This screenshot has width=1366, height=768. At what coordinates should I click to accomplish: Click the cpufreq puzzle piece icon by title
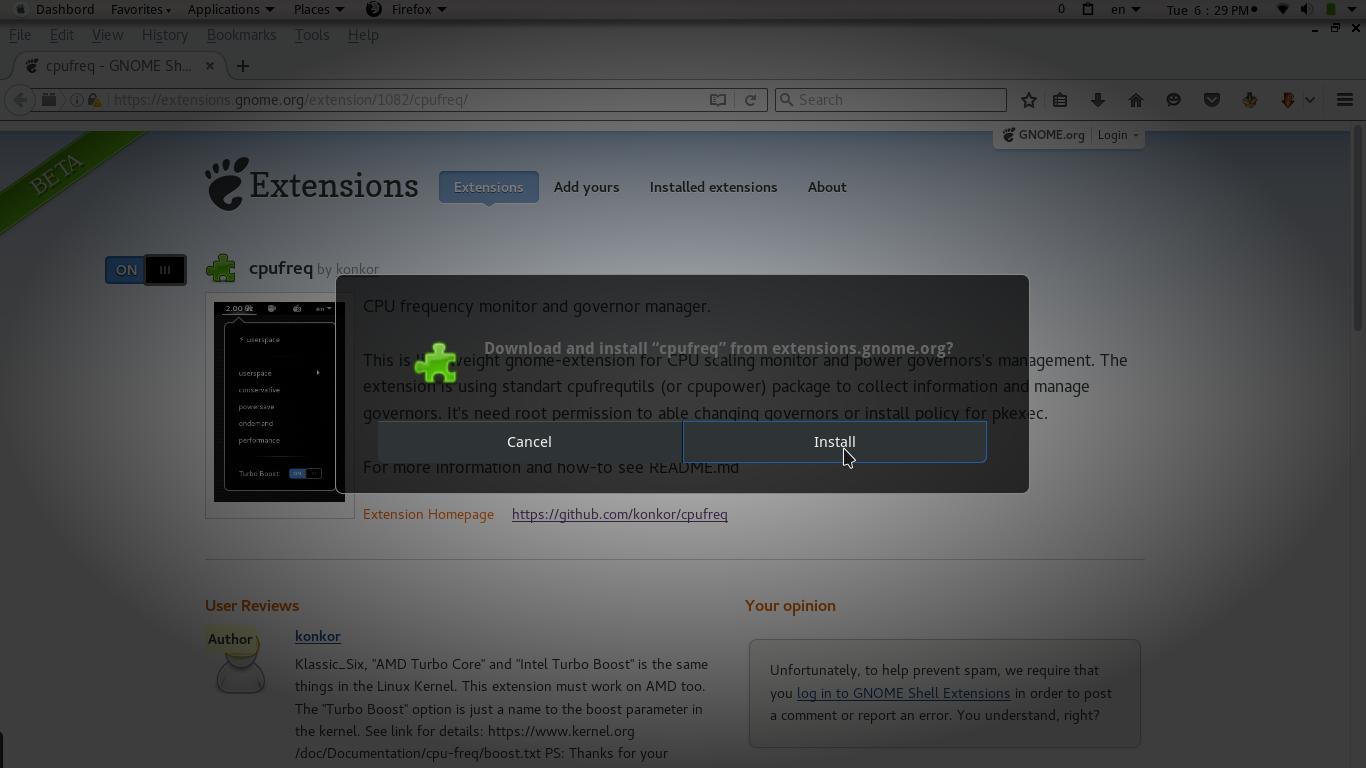point(221,268)
